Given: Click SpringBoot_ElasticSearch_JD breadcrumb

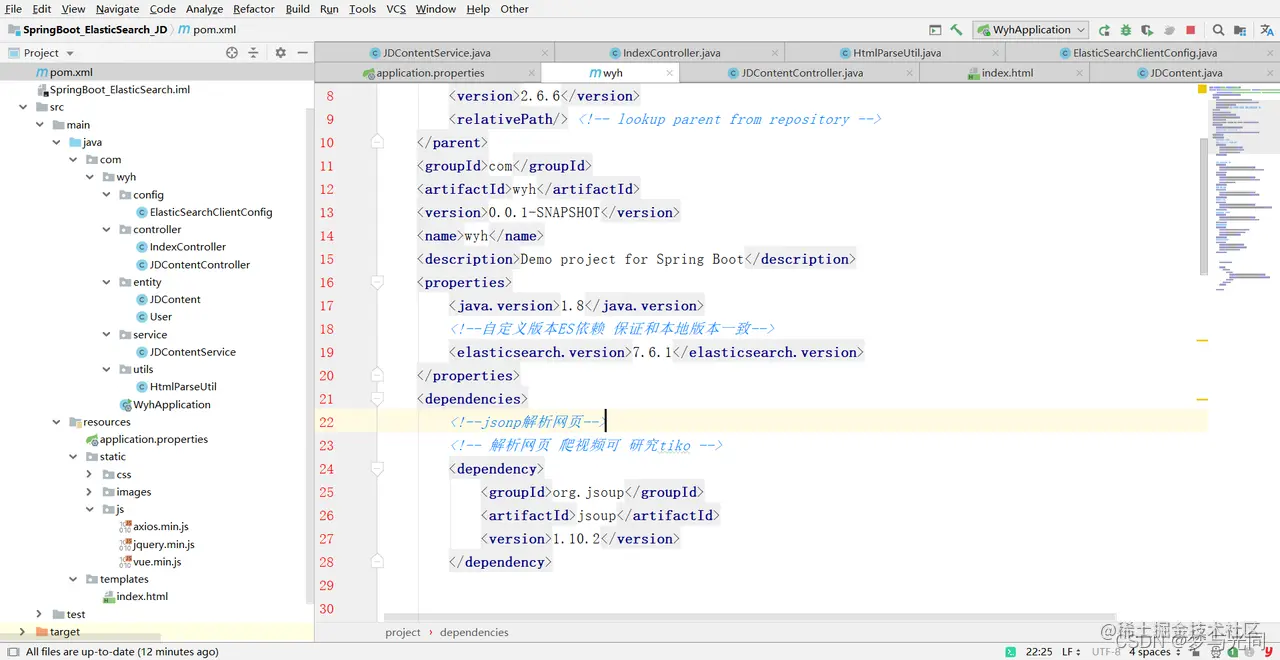Looking at the screenshot, I should tap(95, 30).
